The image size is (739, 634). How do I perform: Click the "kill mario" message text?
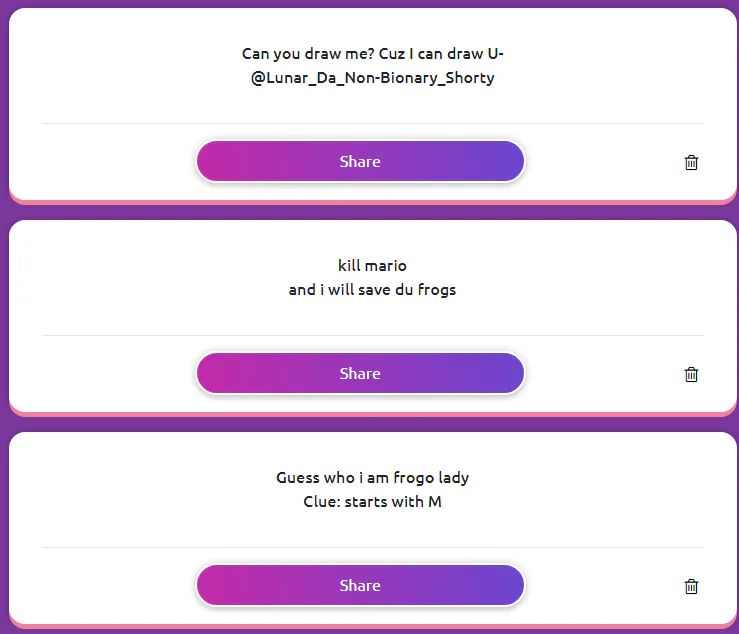pos(373,266)
